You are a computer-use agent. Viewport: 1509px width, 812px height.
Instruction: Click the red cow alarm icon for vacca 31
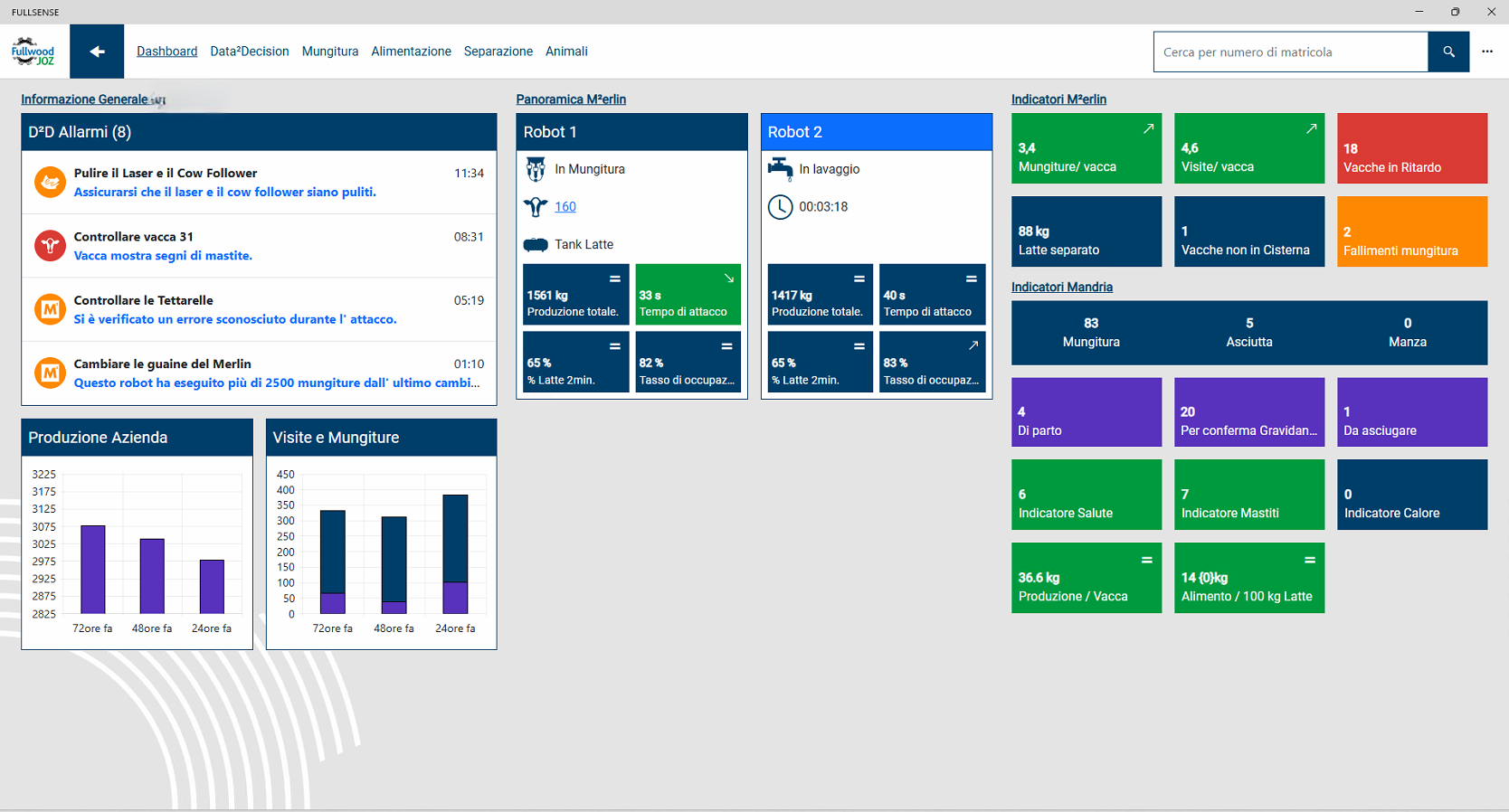click(50, 245)
